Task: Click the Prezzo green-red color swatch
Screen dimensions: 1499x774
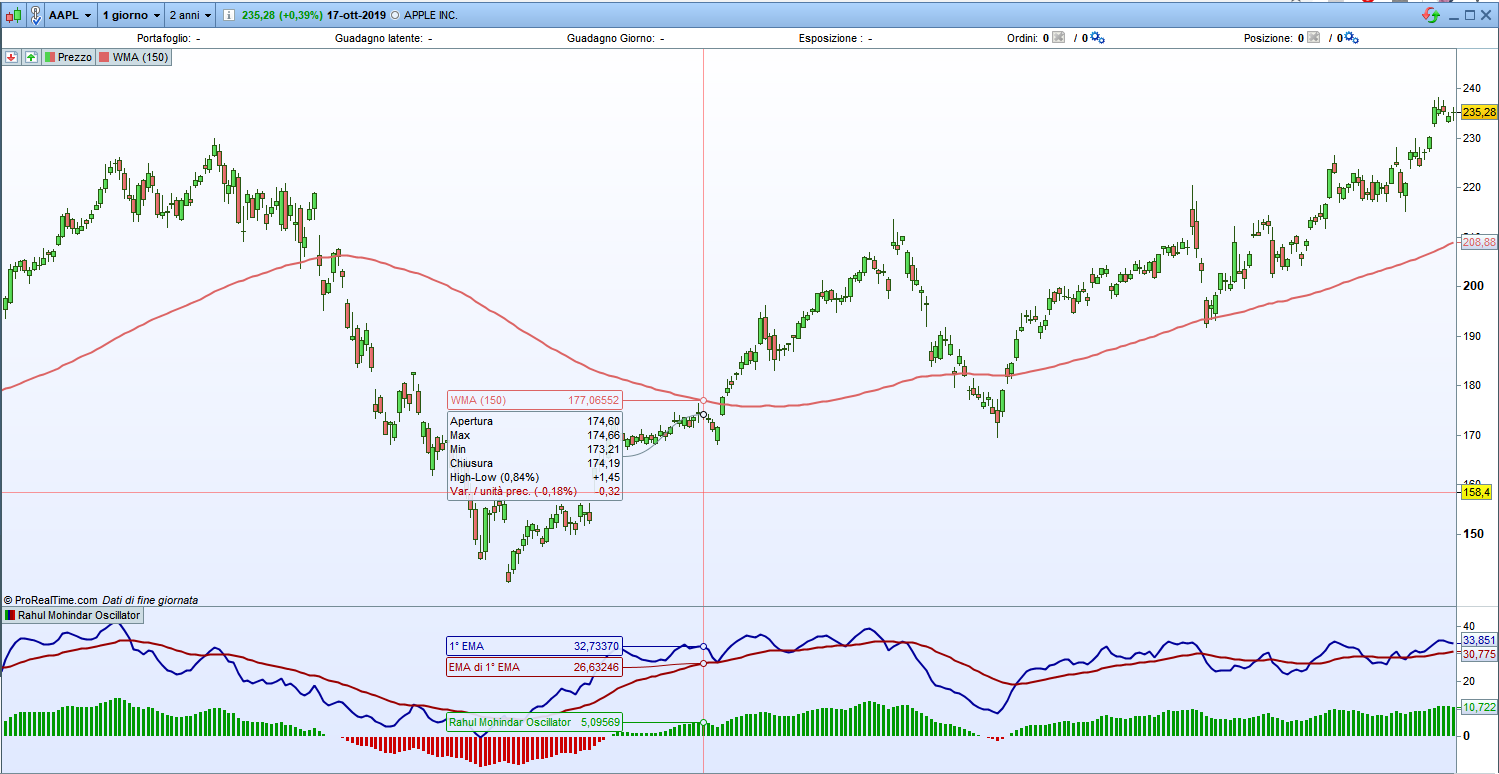Action: point(49,57)
